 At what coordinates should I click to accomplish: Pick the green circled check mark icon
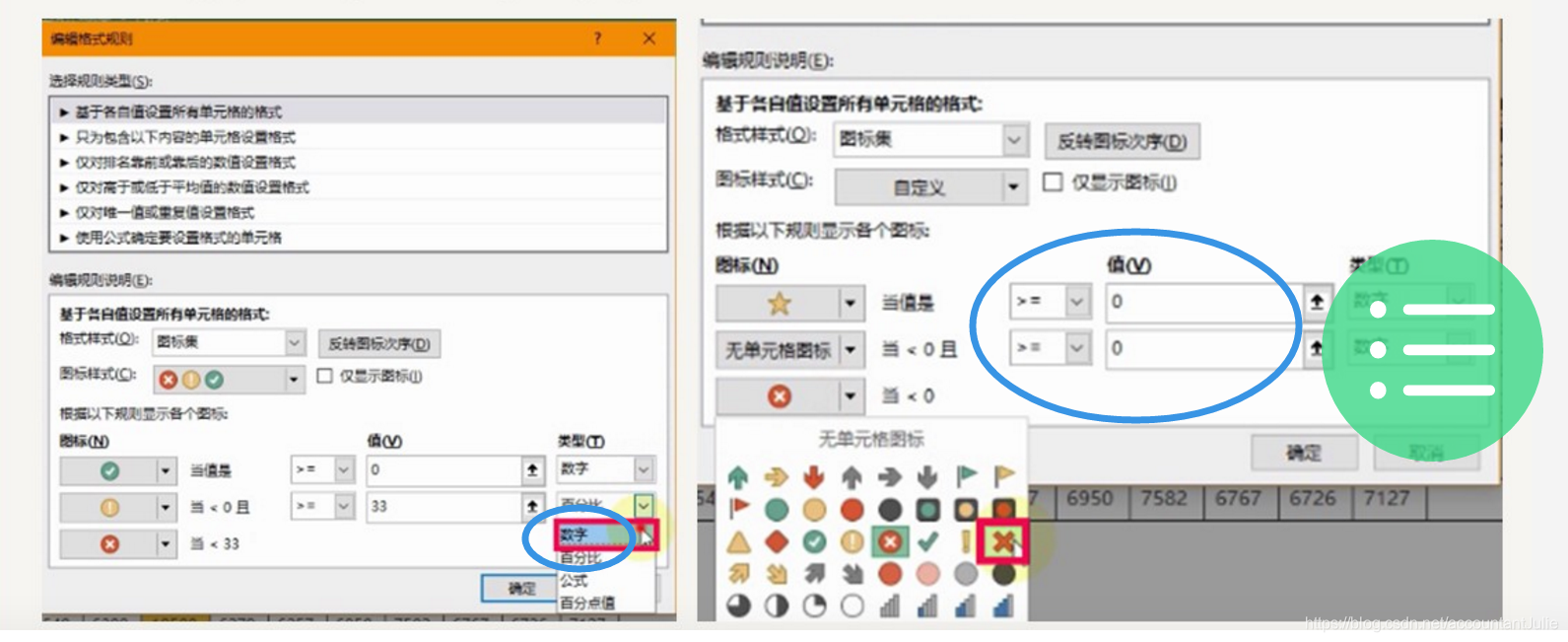tap(814, 541)
